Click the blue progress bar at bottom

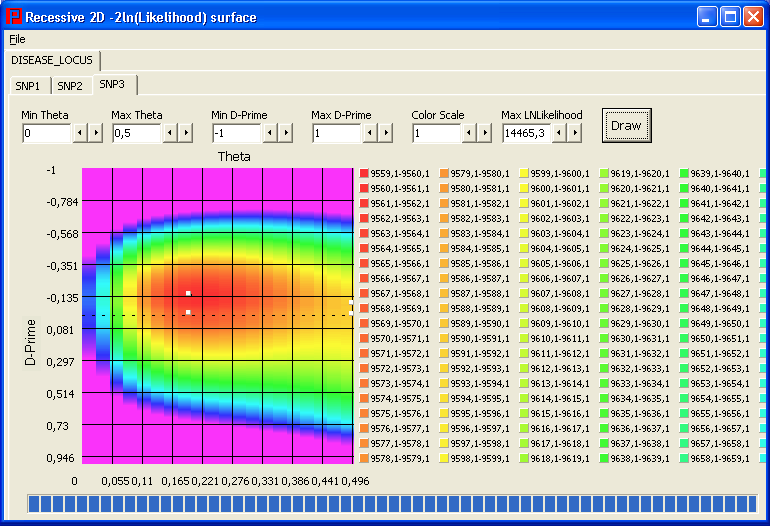point(392,504)
